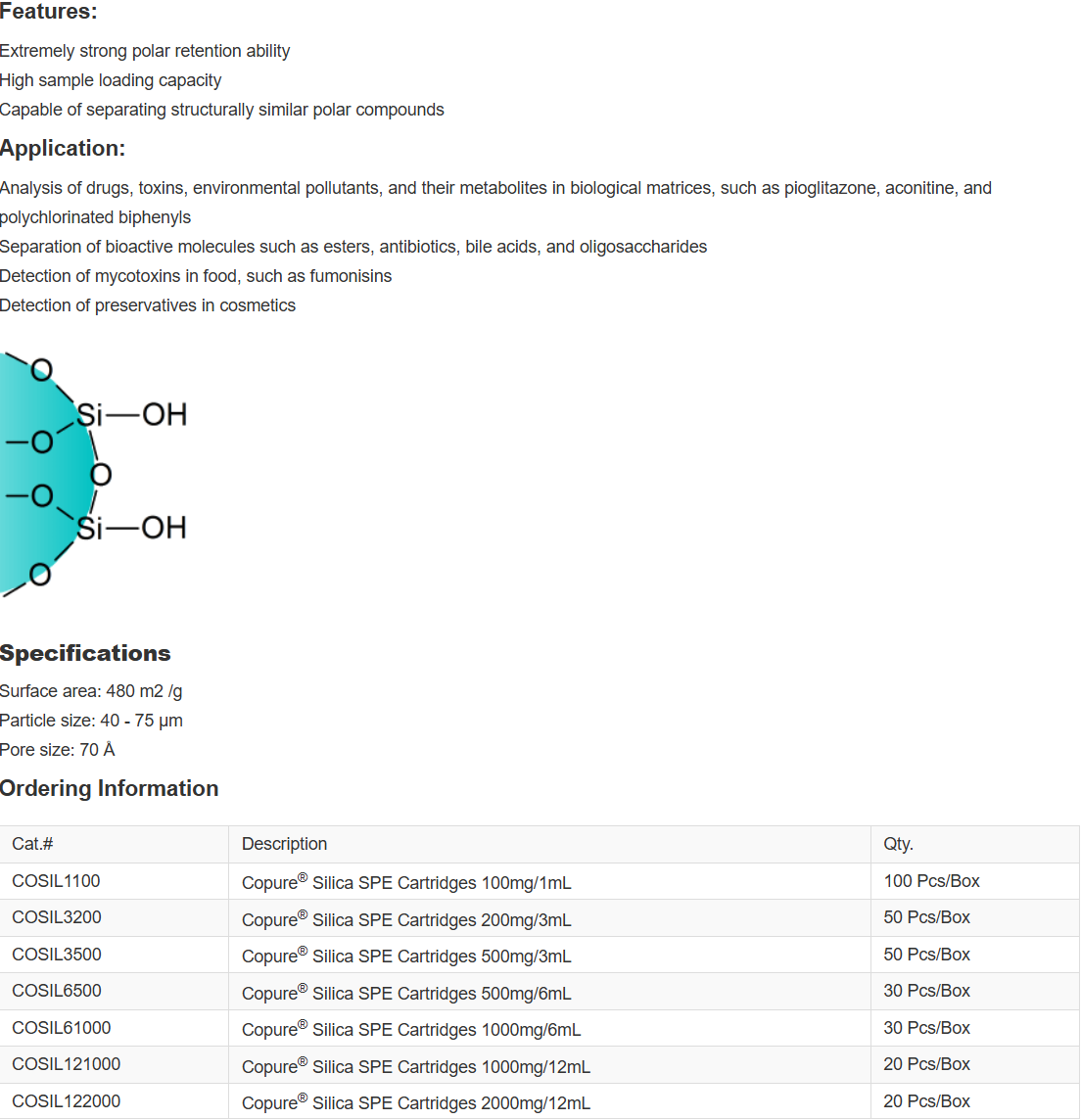Select catalog number COSIL3200
Viewport: 1081px width, 1120px height.
coord(57,917)
